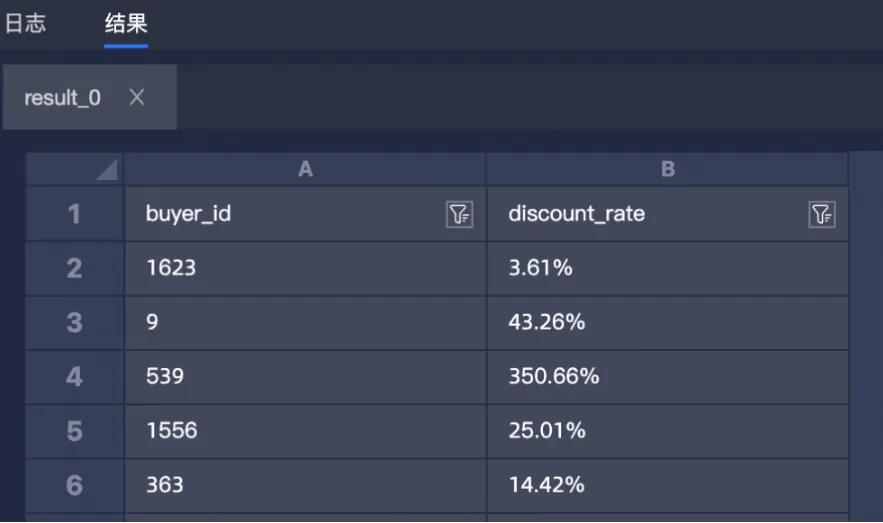This screenshot has width=883, height=523.
Task: Select row 6 header
Action: [75, 485]
